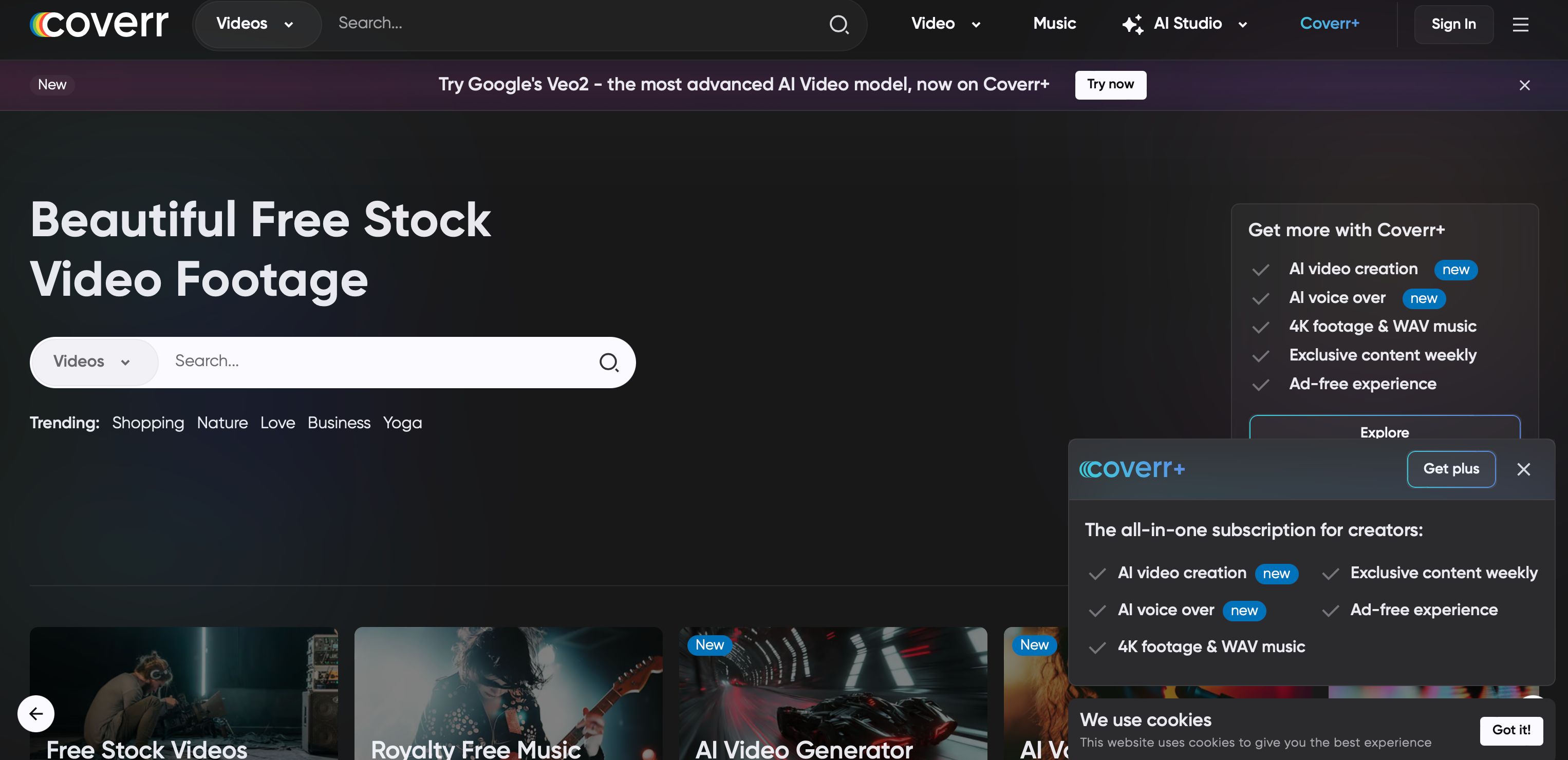Click the AI Studio sparkle icon
This screenshot has width=1568, height=760.
pos(1132,24)
